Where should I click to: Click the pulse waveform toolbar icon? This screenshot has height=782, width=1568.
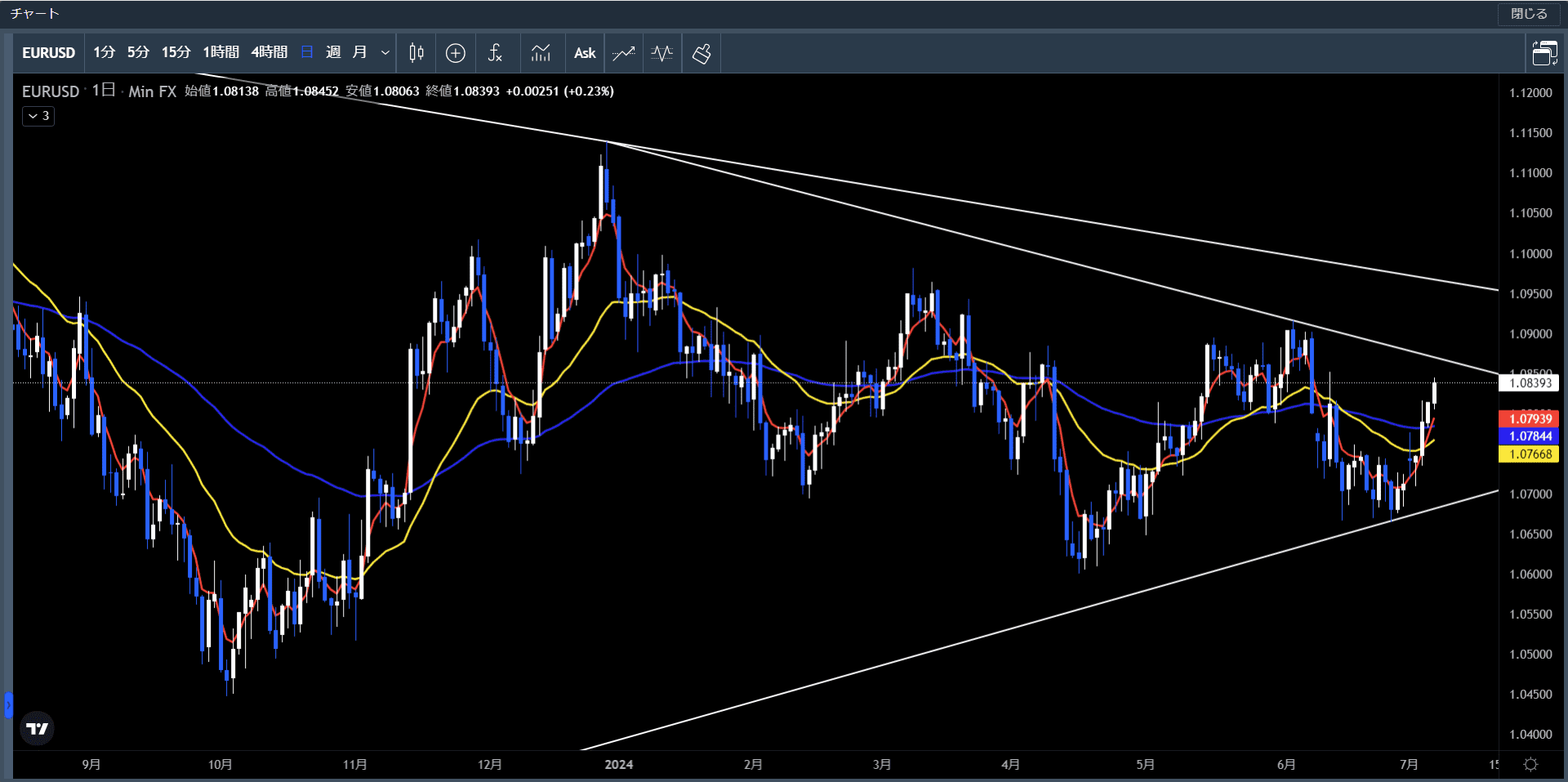tap(662, 53)
